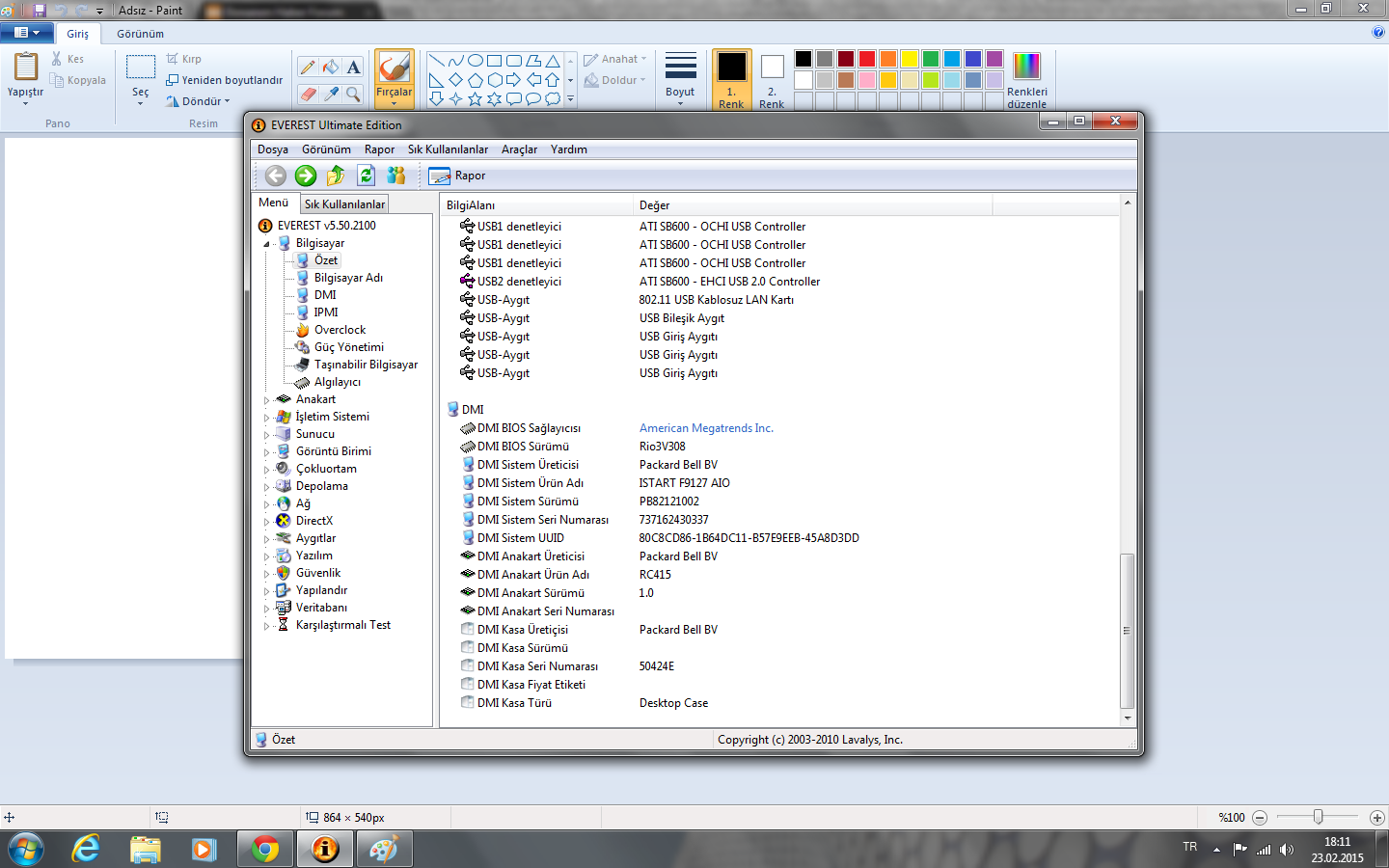The image size is (1389, 868).
Task: Expand the Depolama tree node
Action: 267,487
